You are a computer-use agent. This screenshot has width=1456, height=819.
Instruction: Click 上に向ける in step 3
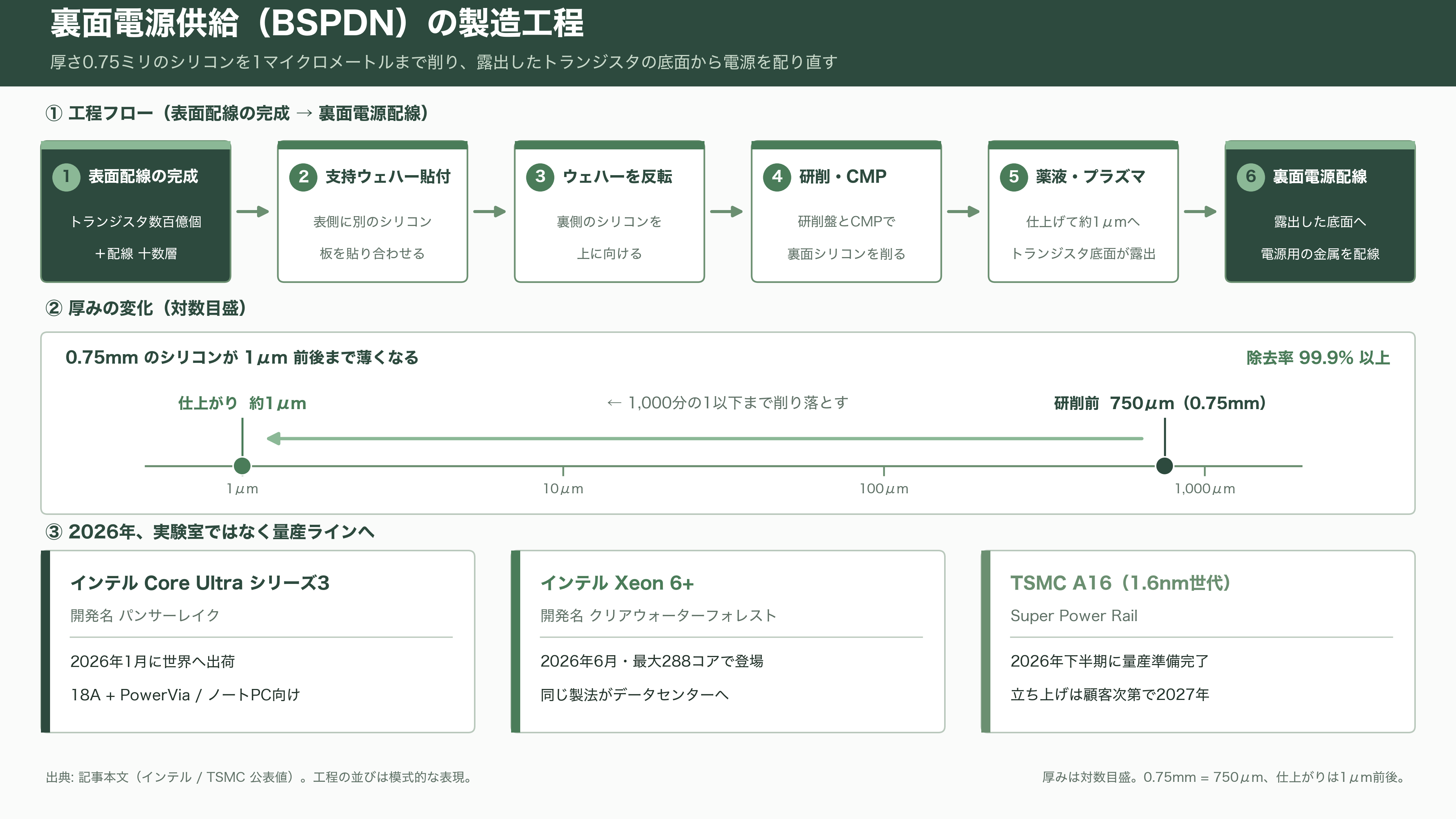pyautogui.click(x=609, y=254)
